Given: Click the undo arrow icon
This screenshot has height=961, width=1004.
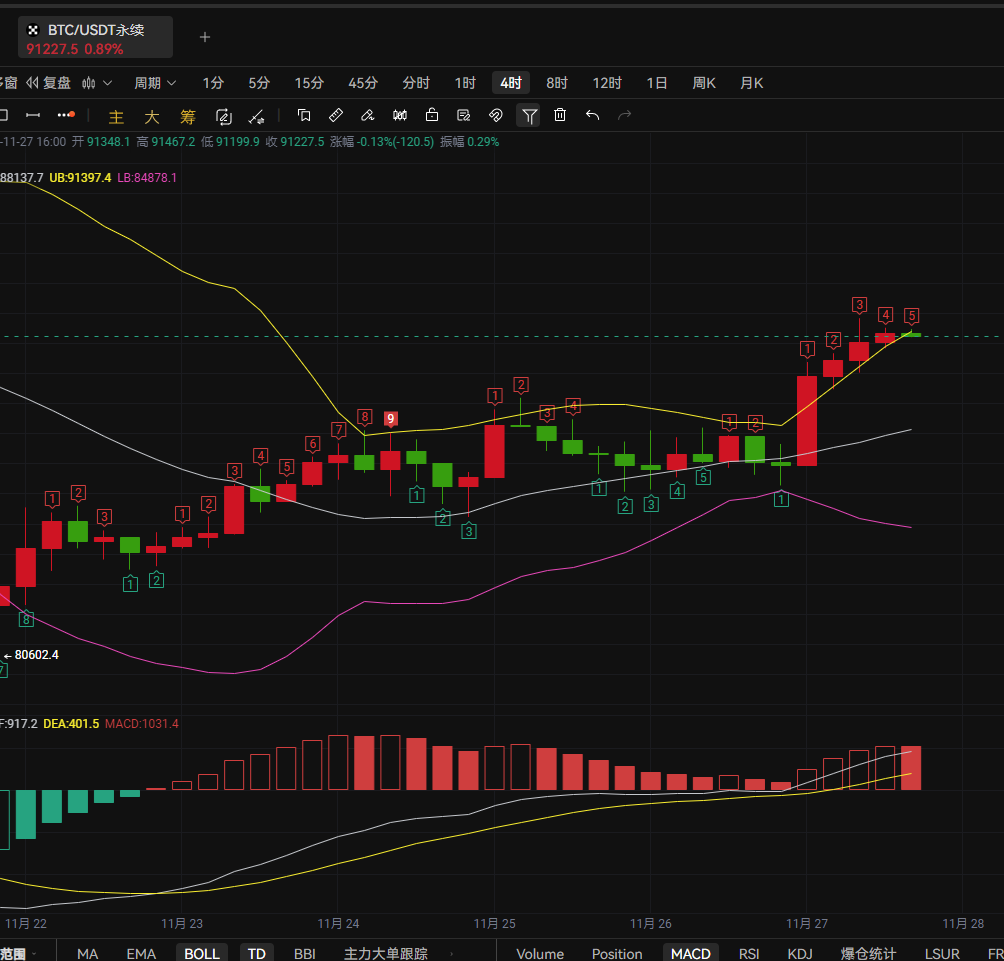Looking at the screenshot, I should pyautogui.click(x=592, y=115).
